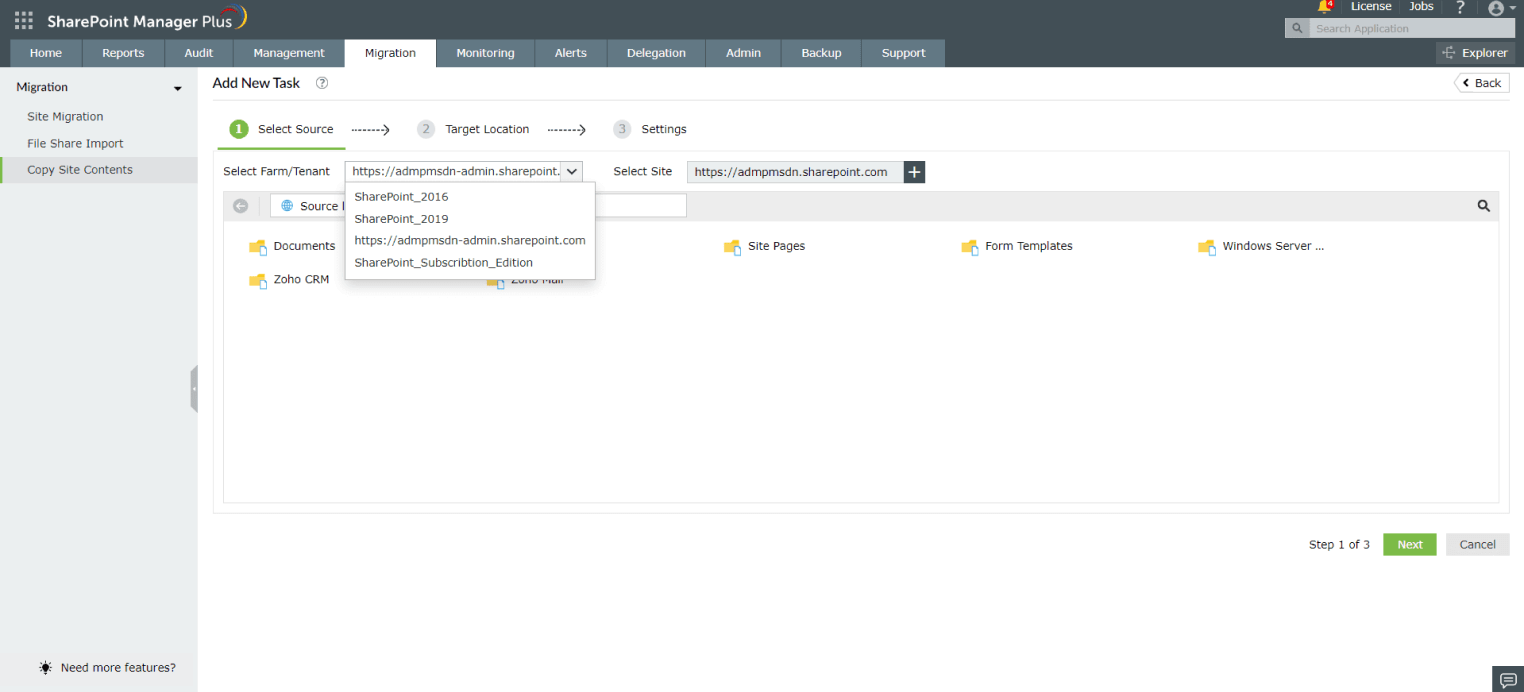Select Copy Site Contents in sidebar

click(99, 170)
